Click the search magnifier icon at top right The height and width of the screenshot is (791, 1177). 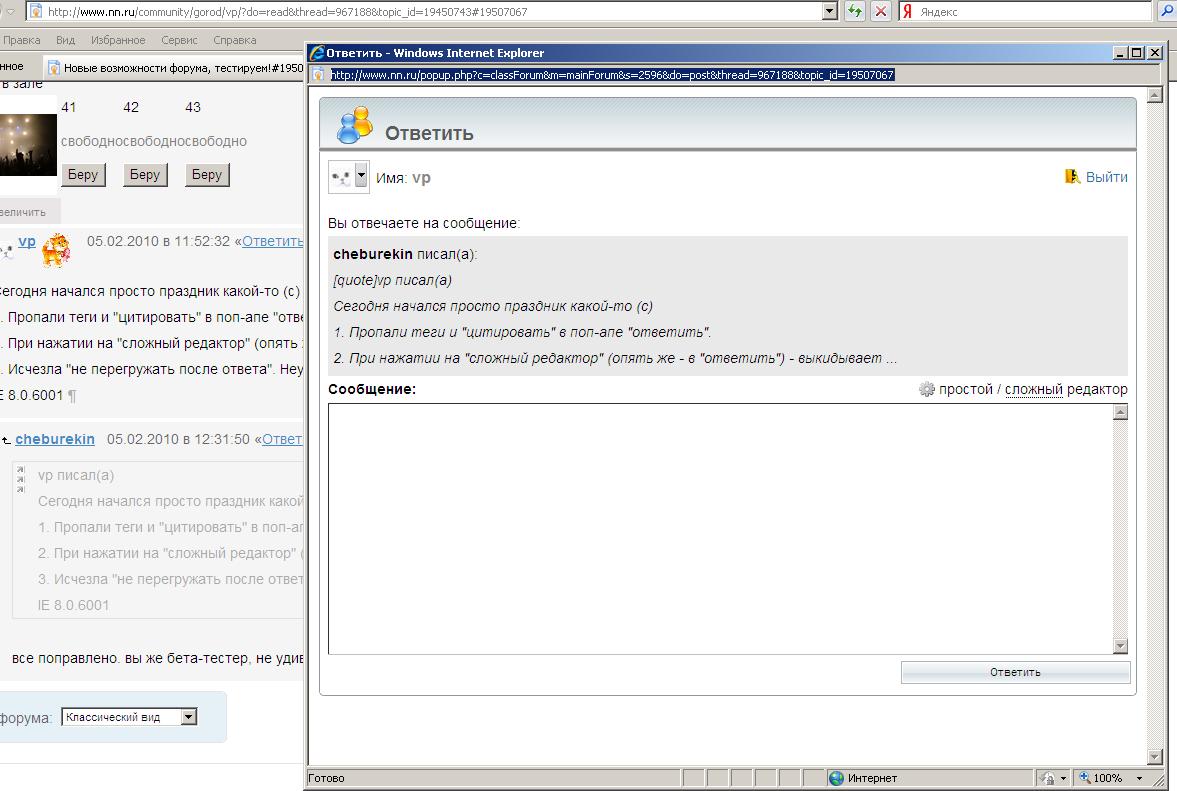click(1167, 11)
